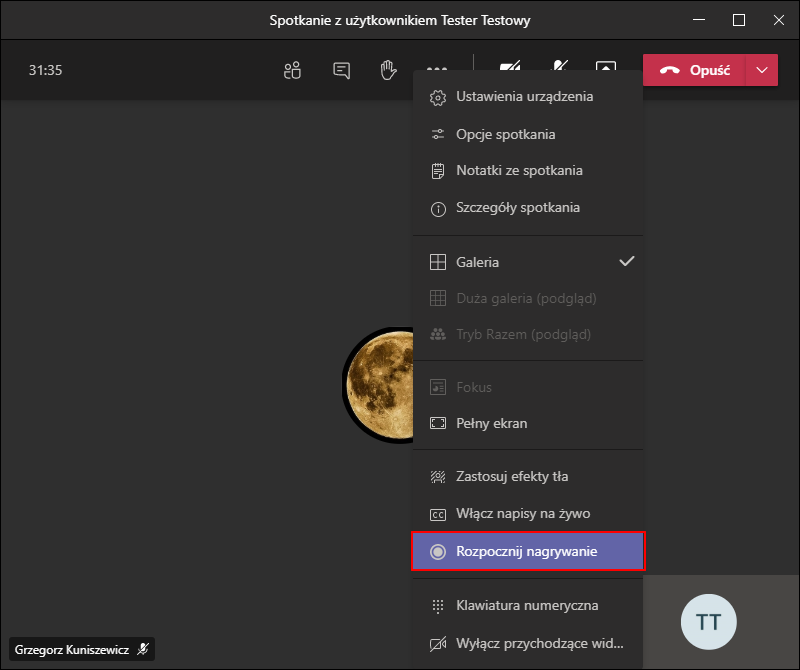Enable Włącz napisy na żywo
Image resolution: width=800 pixels, height=670 pixels.
pyautogui.click(x=528, y=514)
